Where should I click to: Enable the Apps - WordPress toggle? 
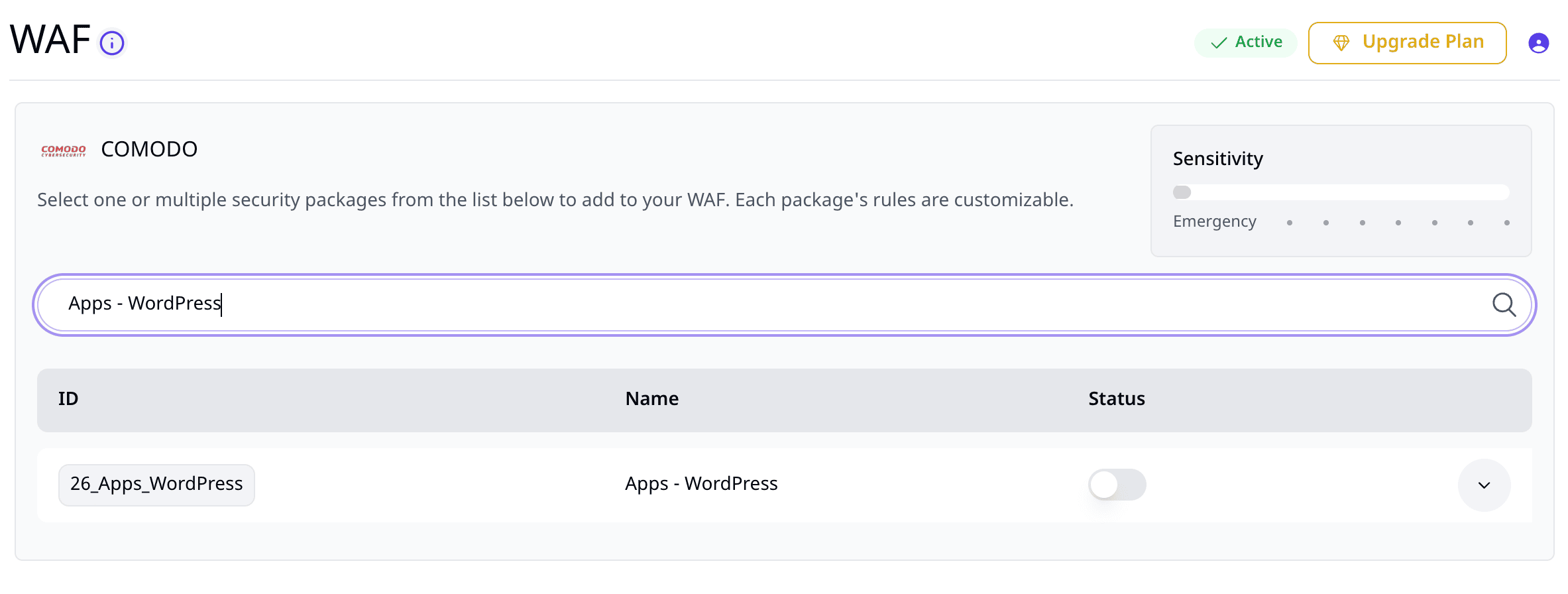pos(1117,485)
